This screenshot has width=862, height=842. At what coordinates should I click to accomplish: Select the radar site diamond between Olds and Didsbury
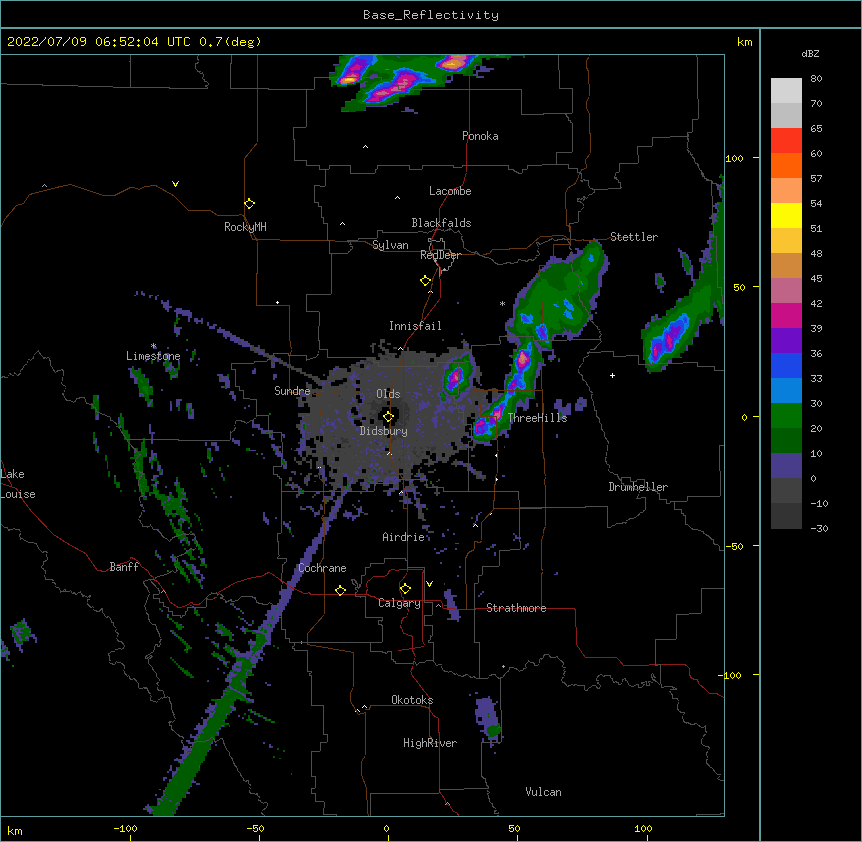pyautogui.click(x=388, y=417)
